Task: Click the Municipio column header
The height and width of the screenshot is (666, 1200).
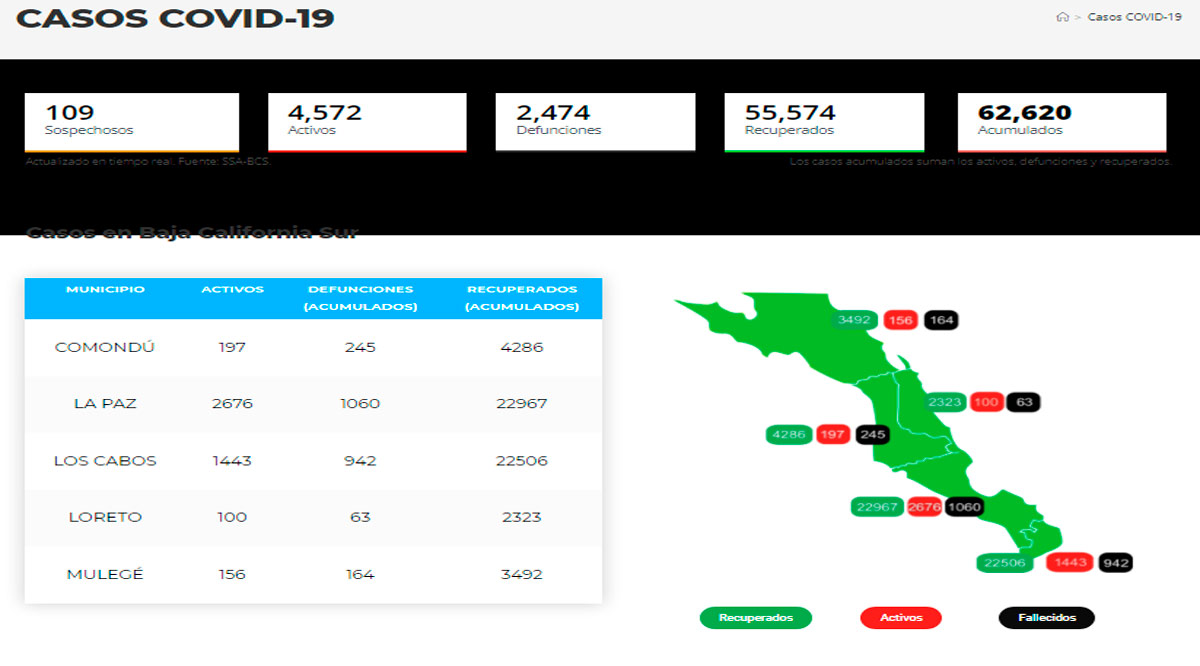Action: pos(105,290)
